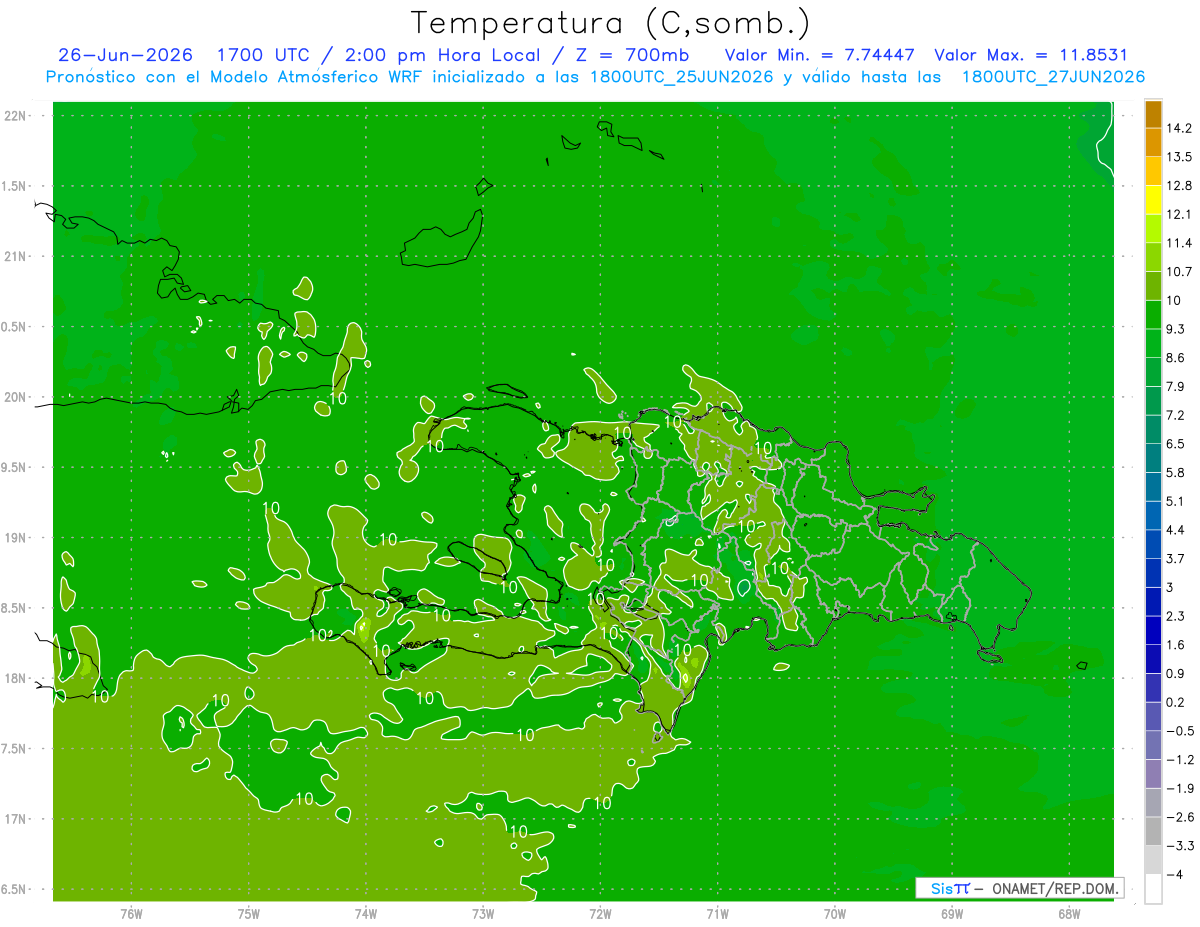
Task: Click the '17N' latitude label
Action: (x=15, y=819)
